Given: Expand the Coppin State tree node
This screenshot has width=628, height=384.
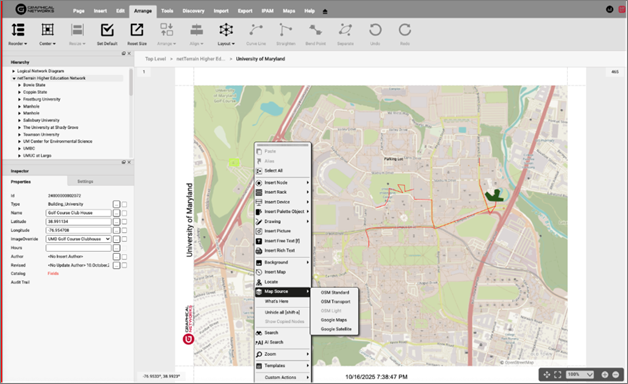Looking at the screenshot, I should [19, 92].
